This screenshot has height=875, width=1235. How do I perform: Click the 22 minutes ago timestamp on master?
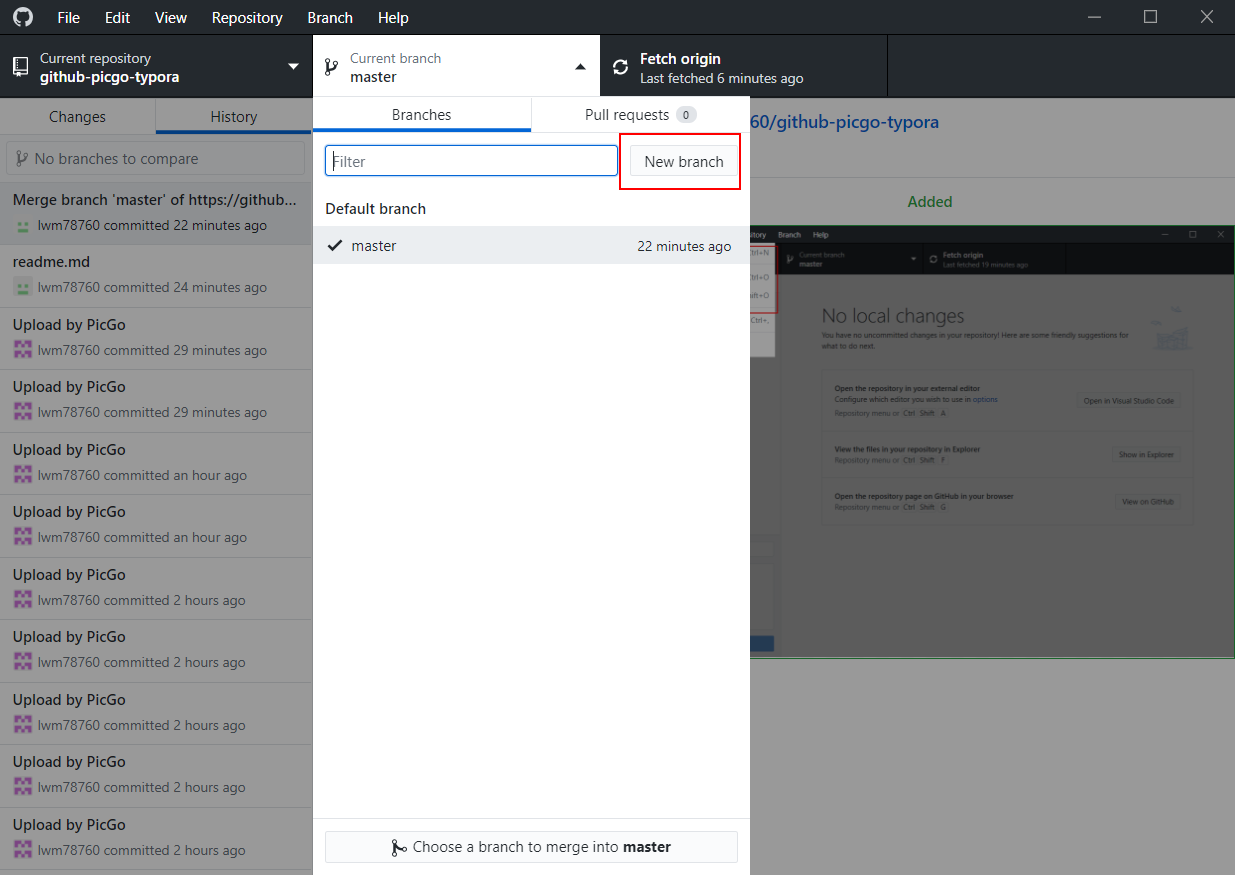point(684,246)
